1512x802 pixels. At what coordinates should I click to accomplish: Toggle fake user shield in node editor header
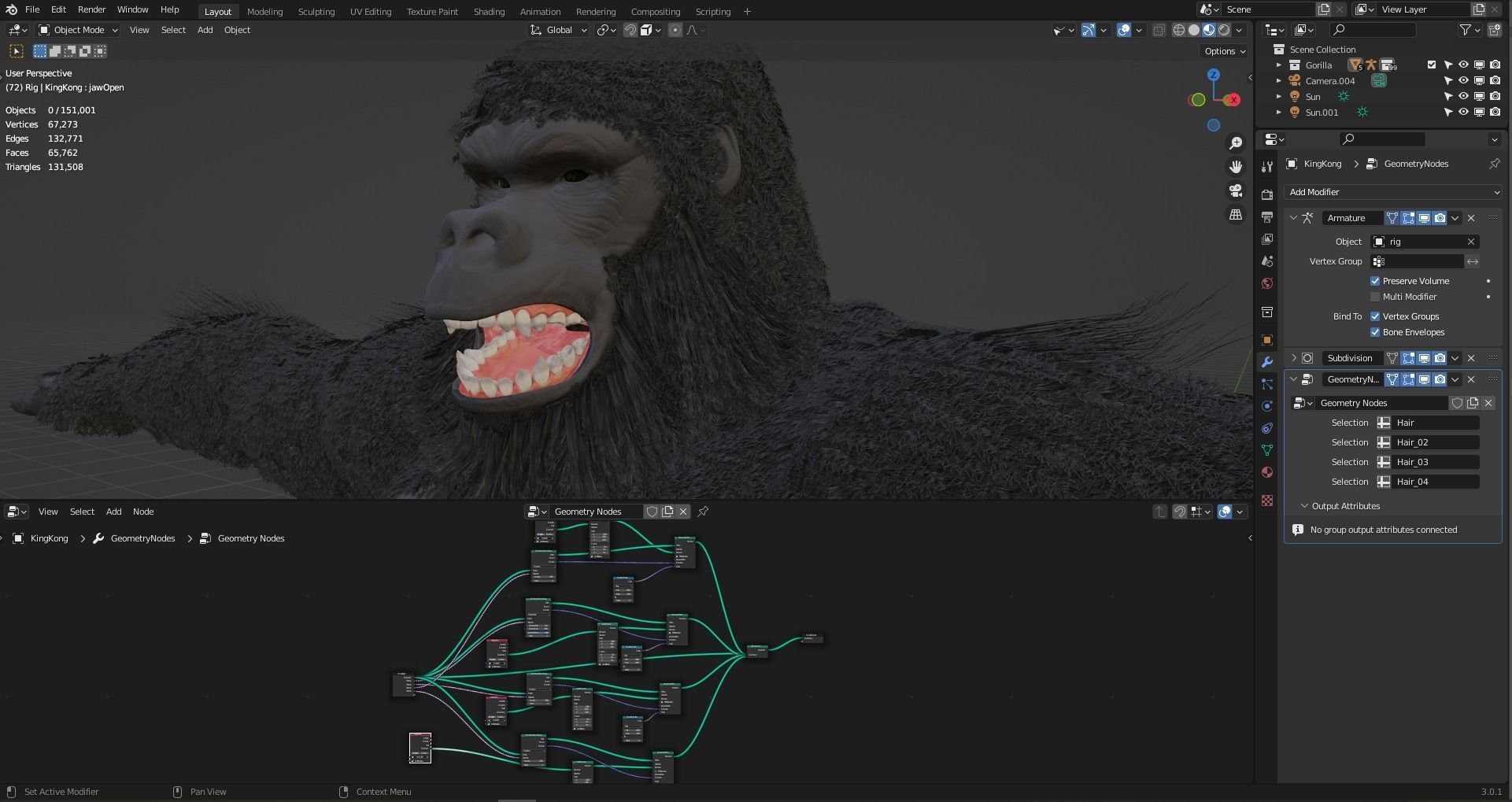652,512
